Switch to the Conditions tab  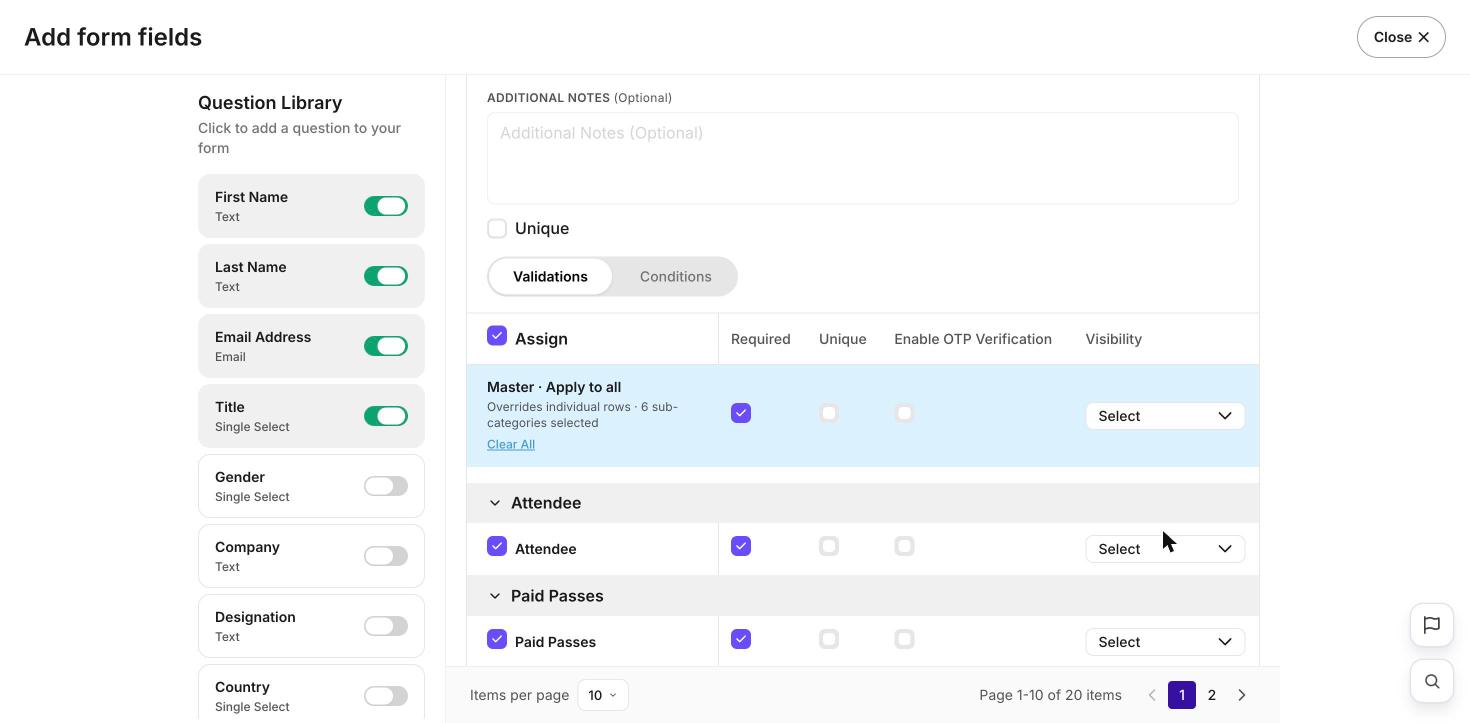click(676, 277)
